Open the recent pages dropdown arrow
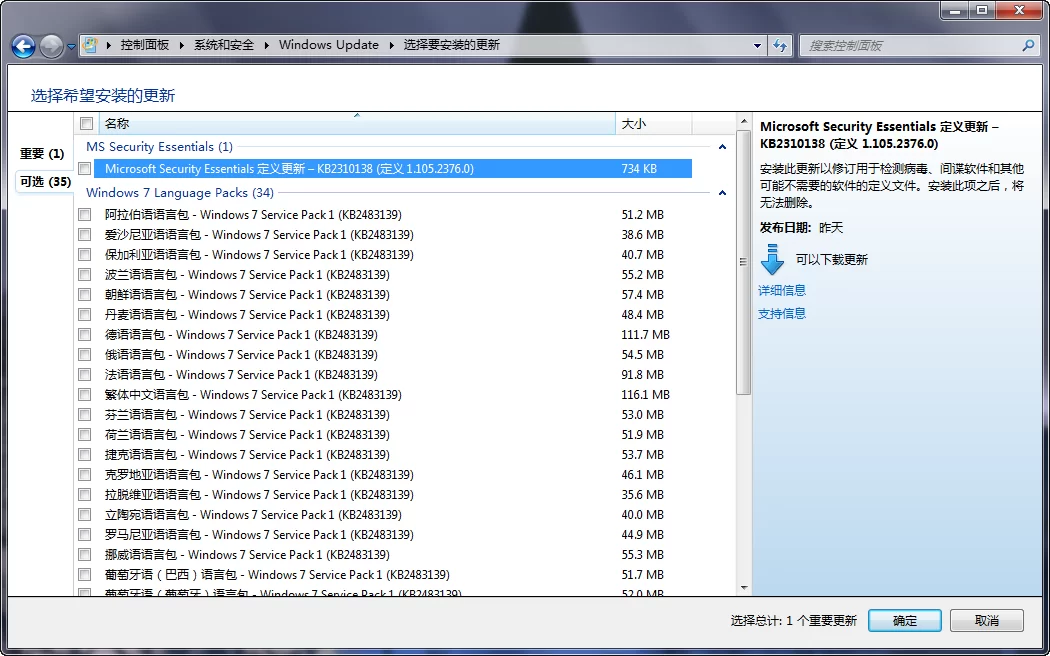 71,47
